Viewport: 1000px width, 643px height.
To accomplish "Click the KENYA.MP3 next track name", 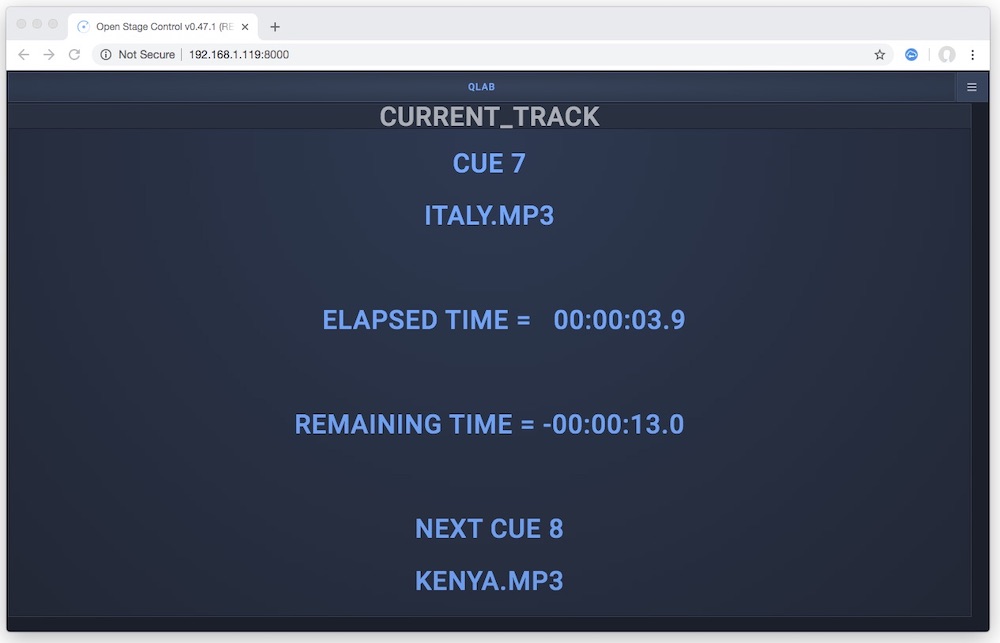I will pyautogui.click(x=489, y=580).
